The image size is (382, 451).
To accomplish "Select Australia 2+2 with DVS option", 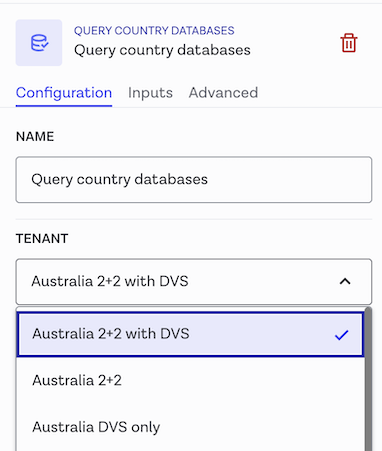I will (190, 334).
